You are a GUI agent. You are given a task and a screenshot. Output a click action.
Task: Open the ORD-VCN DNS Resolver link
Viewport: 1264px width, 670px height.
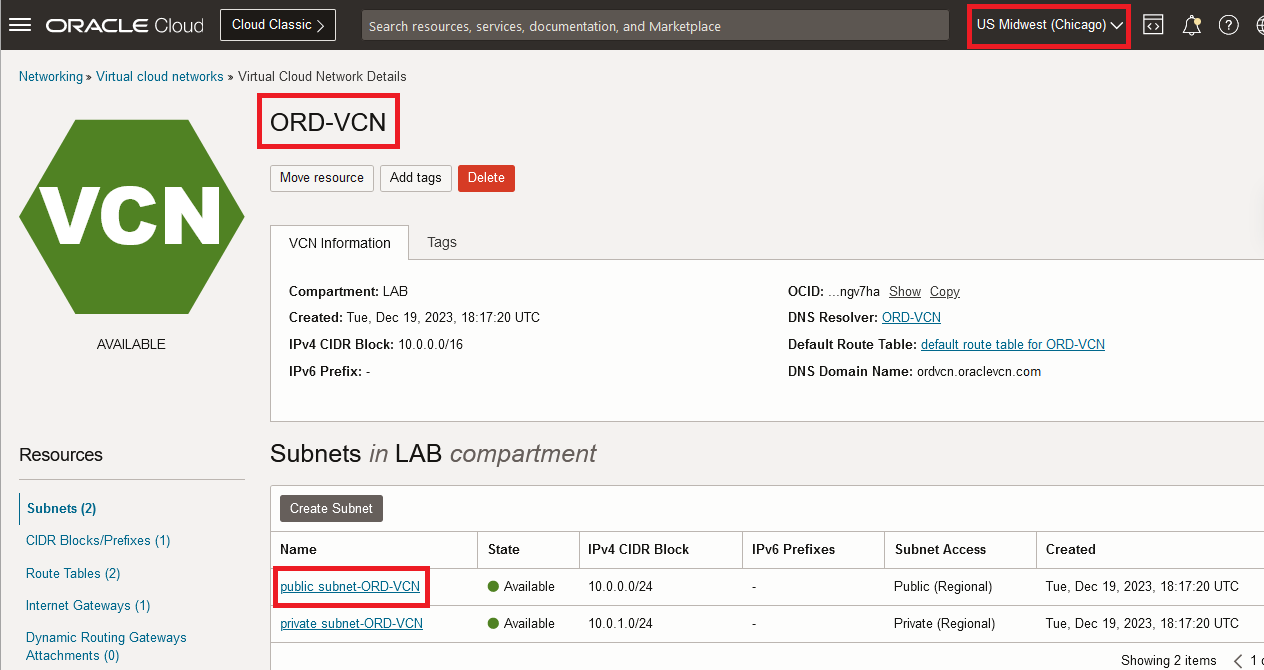[911, 318]
